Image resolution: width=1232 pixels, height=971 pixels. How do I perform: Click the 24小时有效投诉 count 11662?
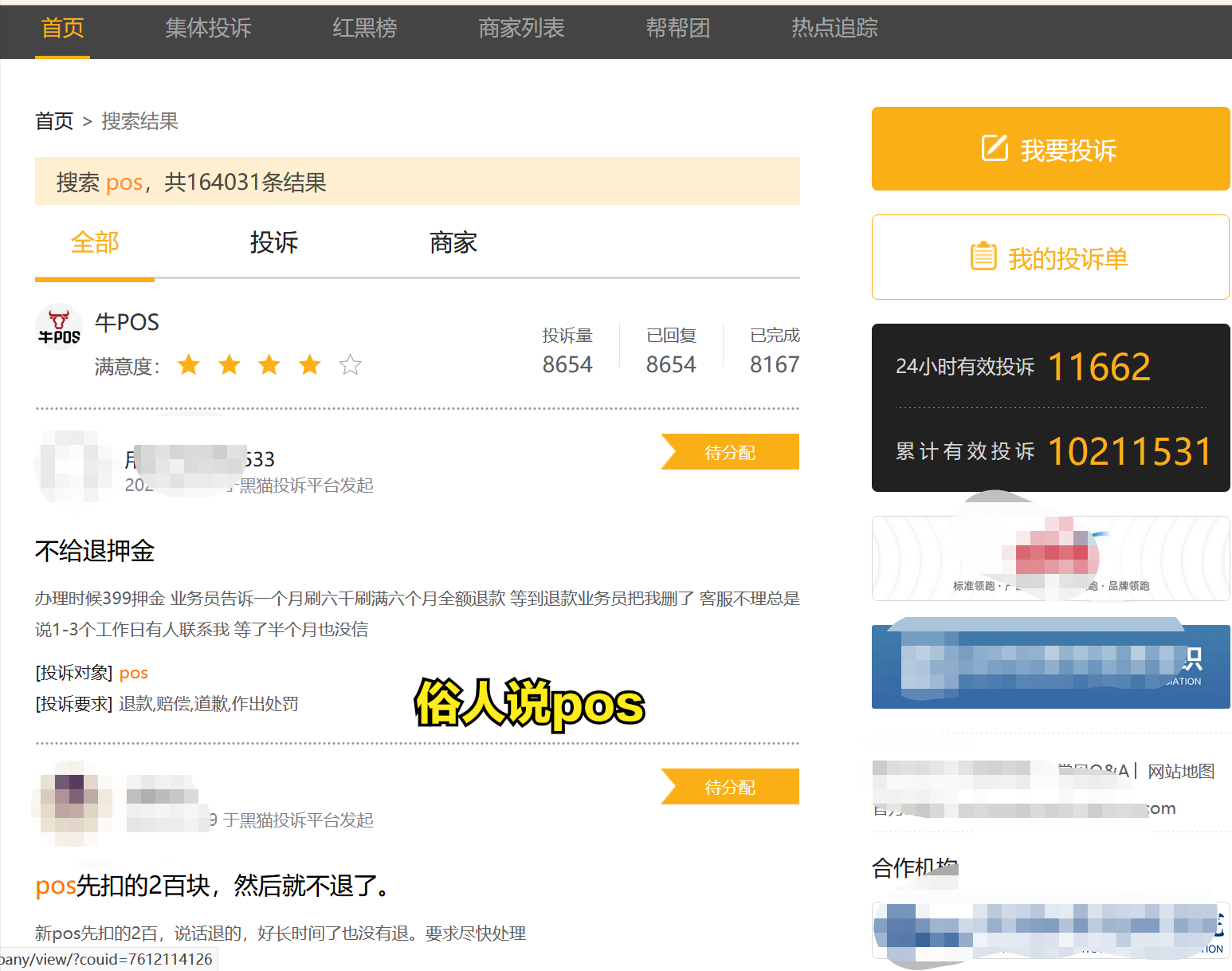pos(1099,368)
